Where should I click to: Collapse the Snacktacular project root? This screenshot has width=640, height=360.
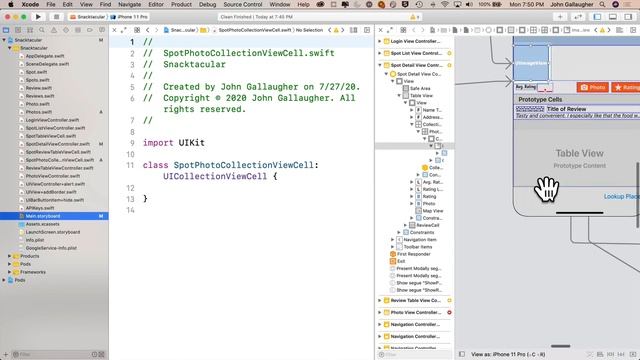click(4, 40)
